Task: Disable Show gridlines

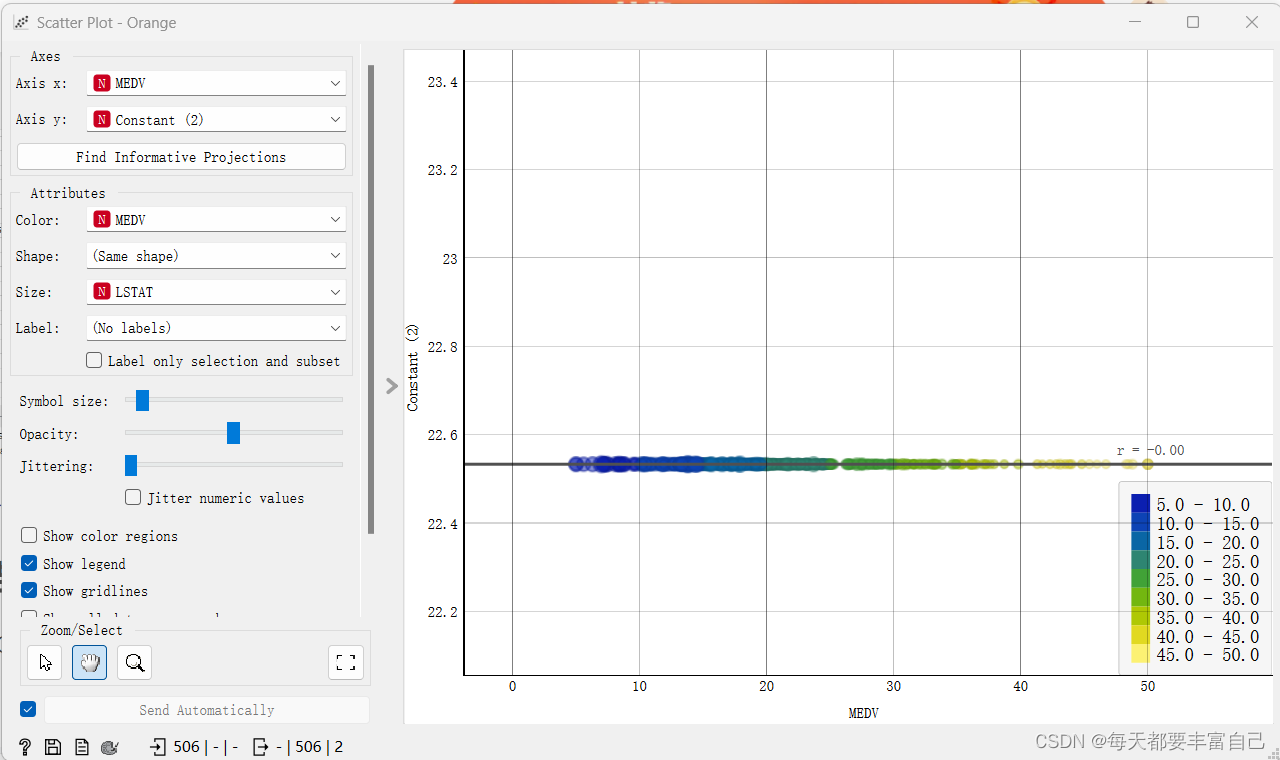Action: click(29, 591)
